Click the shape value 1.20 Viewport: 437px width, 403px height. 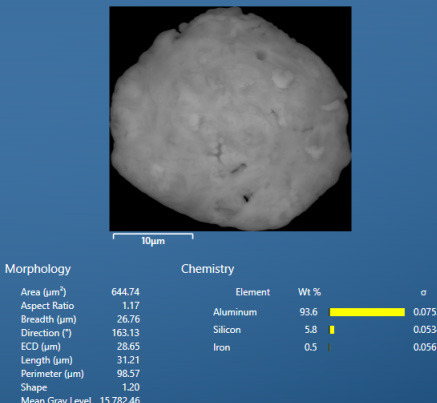coord(131,388)
